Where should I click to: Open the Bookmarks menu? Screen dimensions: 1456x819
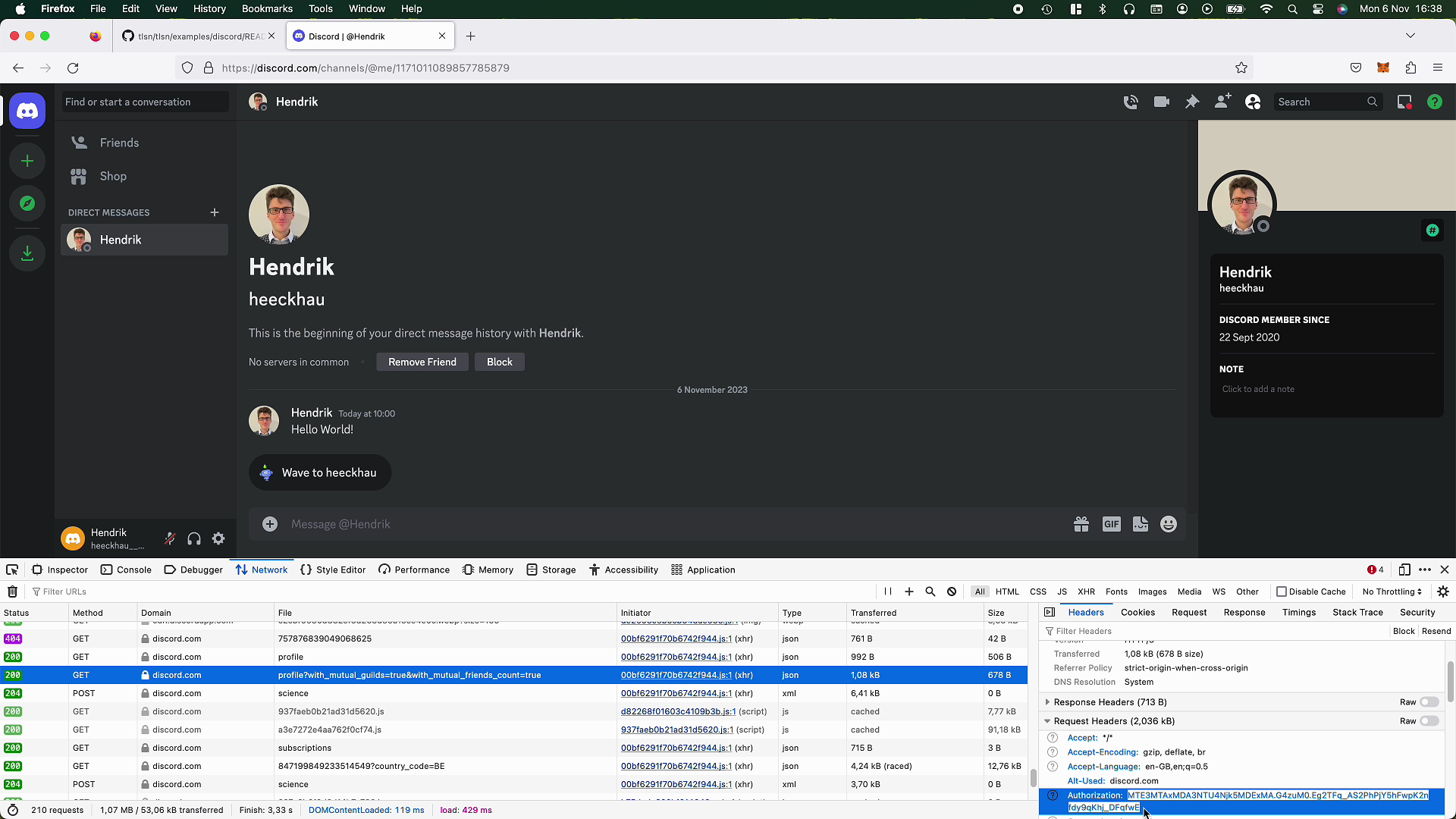(267, 8)
